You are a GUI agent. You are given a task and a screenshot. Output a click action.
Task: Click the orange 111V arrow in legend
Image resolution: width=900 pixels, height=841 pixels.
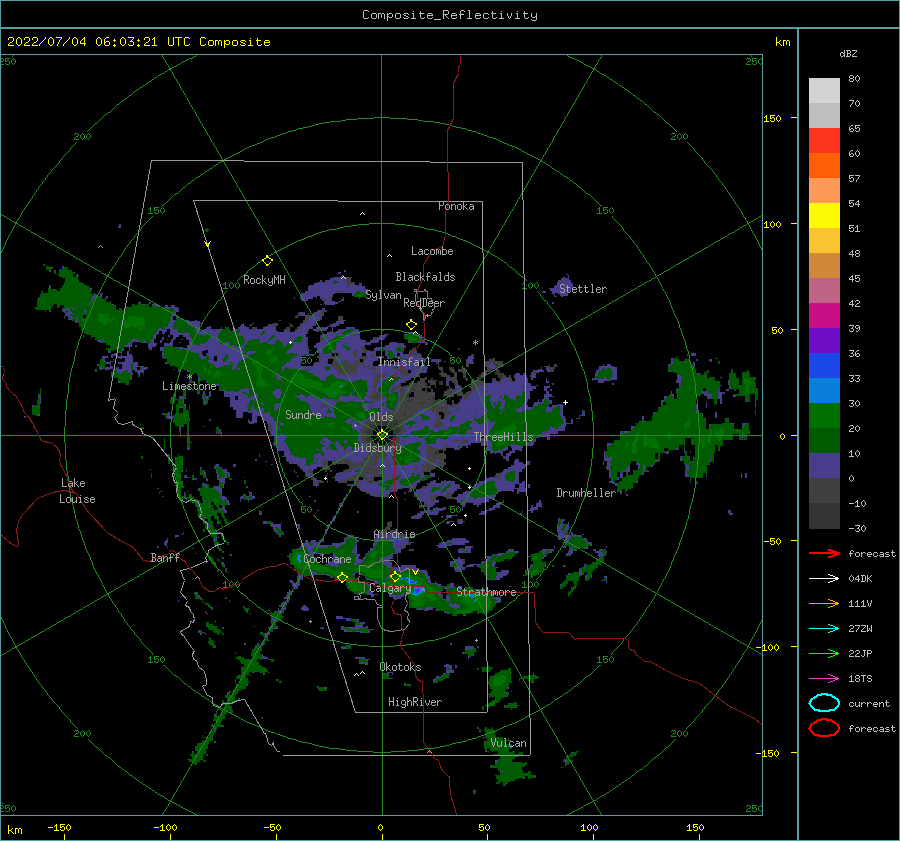824,603
